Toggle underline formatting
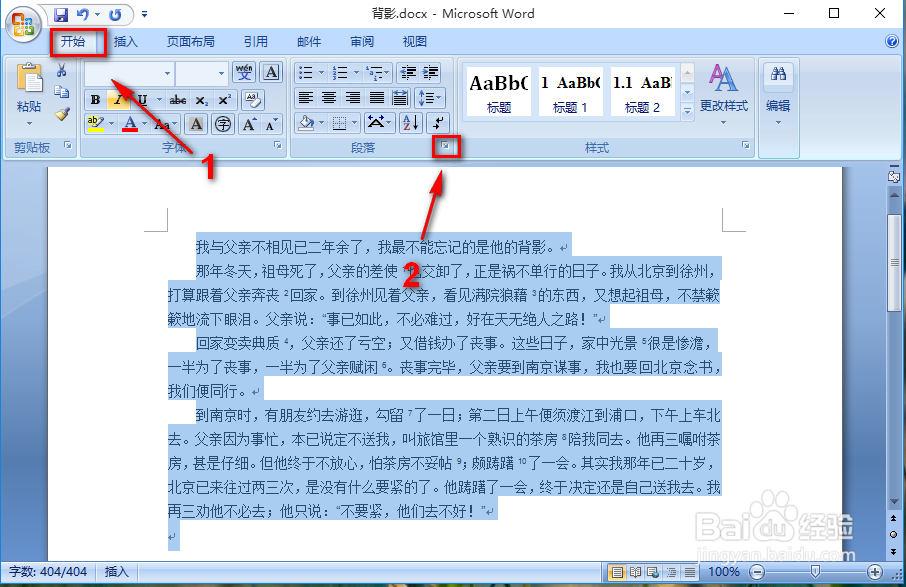The width and height of the screenshot is (906, 587). click(x=142, y=100)
